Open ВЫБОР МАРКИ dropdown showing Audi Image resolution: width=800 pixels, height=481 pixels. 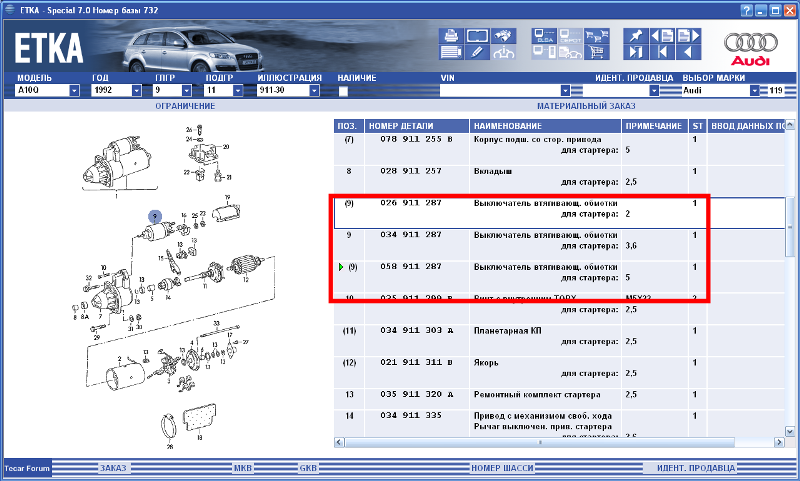pos(755,91)
